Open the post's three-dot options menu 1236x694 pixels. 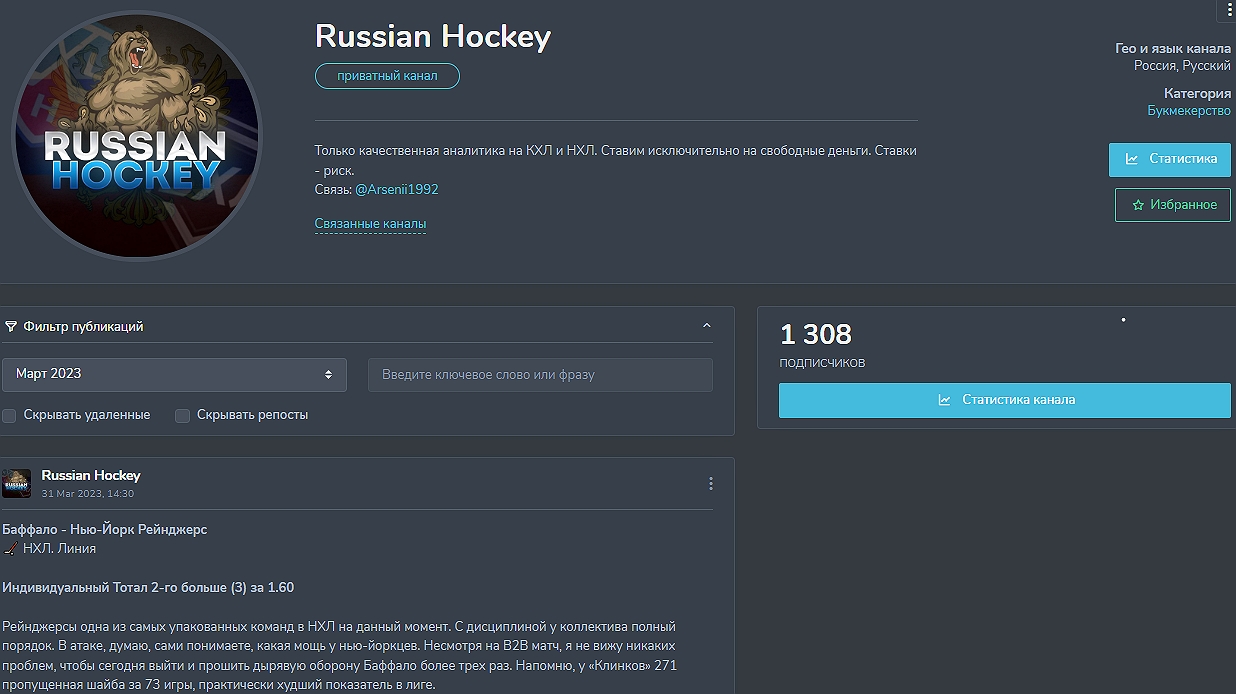tap(711, 484)
